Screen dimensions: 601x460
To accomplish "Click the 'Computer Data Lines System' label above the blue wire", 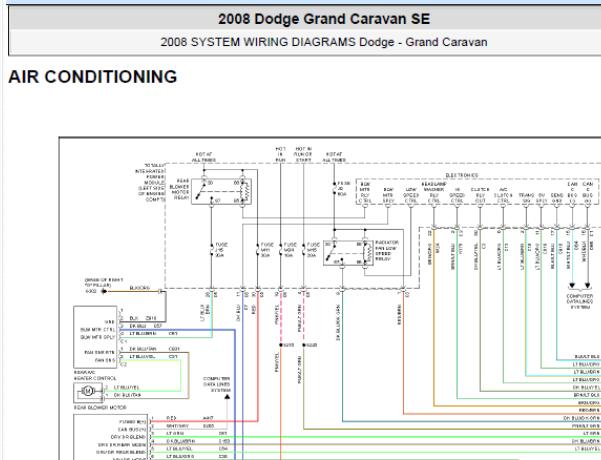I will (217, 384).
